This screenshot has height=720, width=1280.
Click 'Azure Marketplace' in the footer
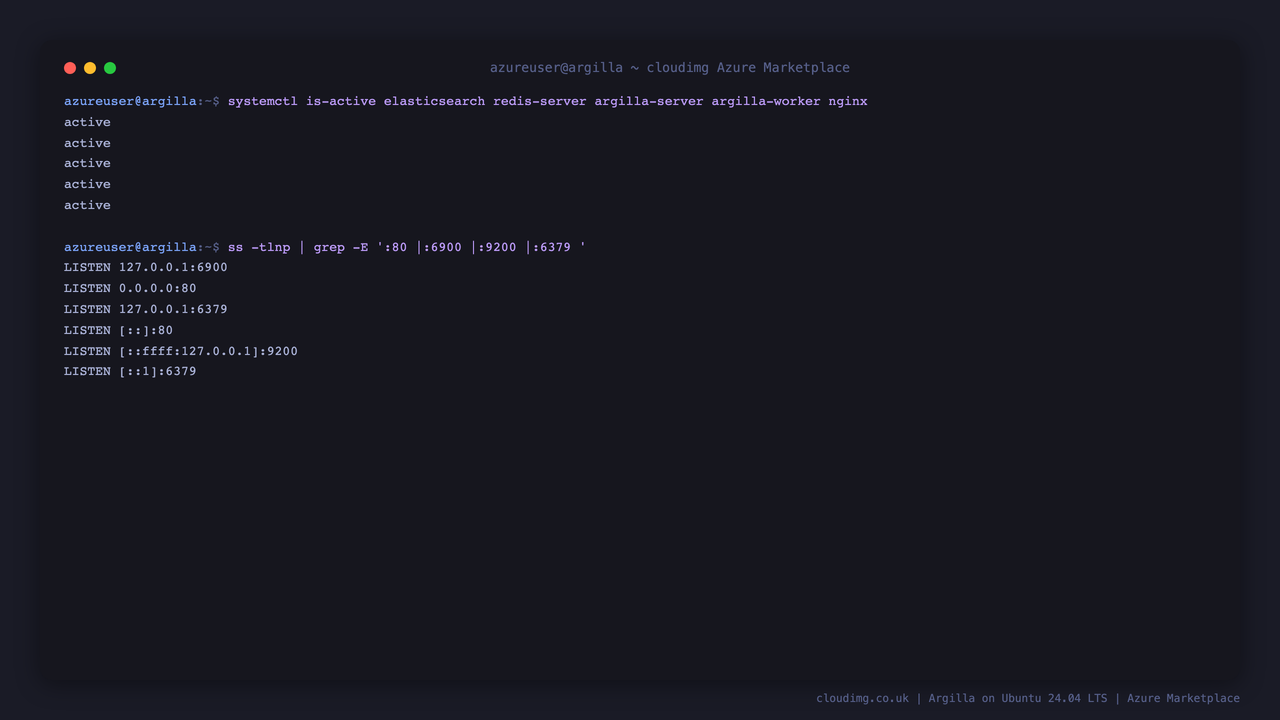(x=1183, y=698)
